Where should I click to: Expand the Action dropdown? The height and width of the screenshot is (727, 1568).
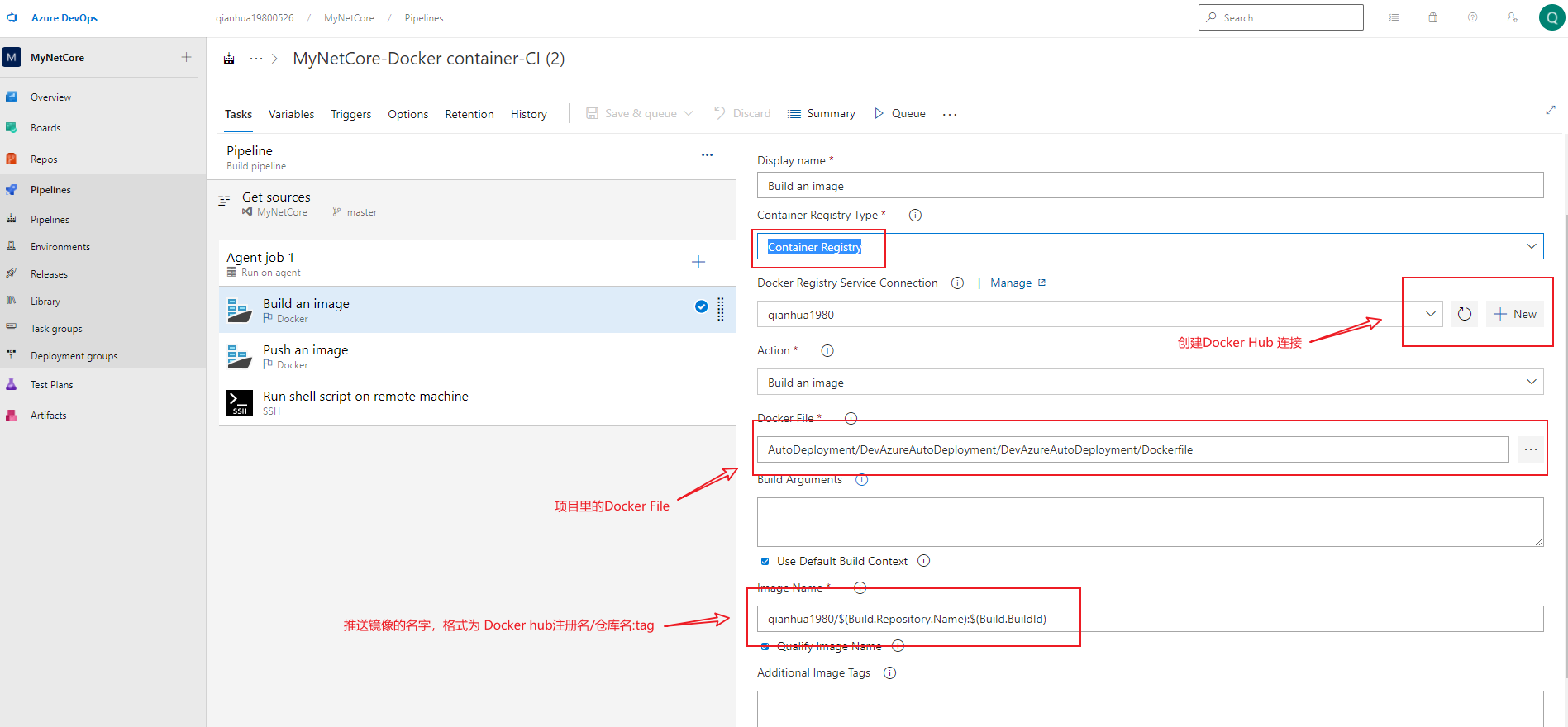point(1531,382)
